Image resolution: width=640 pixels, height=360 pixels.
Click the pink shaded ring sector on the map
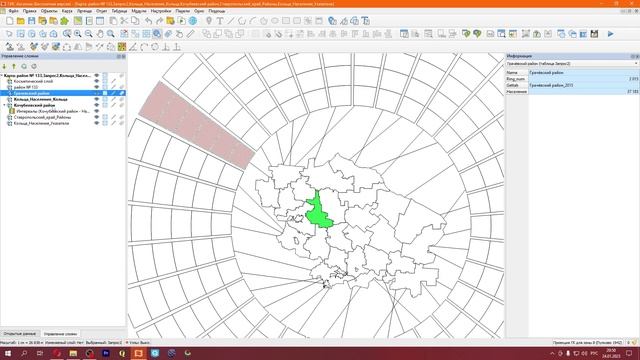click(196, 124)
